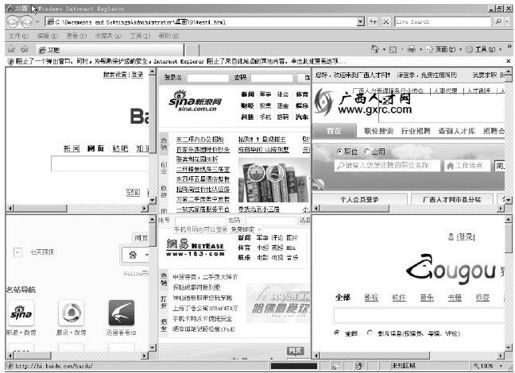The height and width of the screenshot is (373, 515).
Task: Open the recent pages dropdown next to Forward
Action: pos(37,22)
